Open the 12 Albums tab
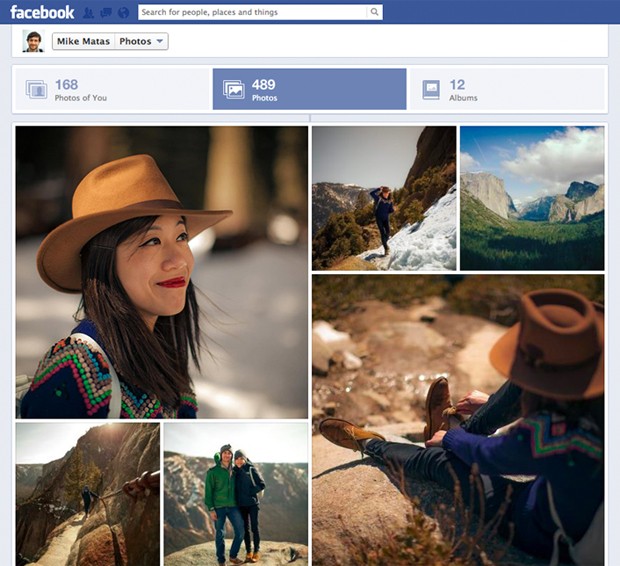The height and width of the screenshot is (566, 620). point(506,90)
